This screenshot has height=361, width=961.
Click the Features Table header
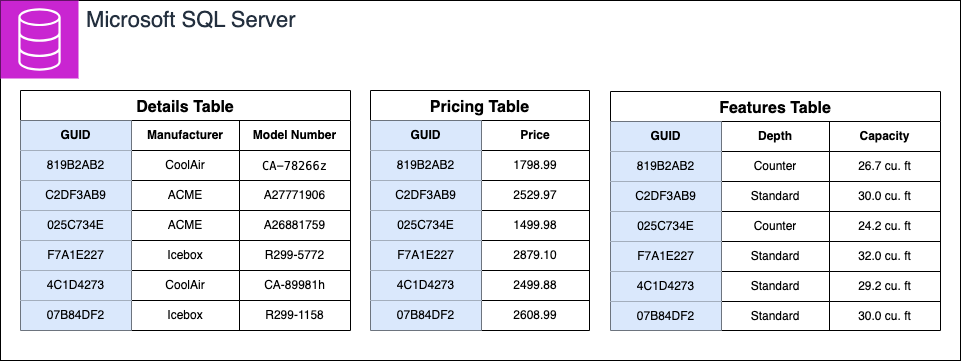coord(775,107)
